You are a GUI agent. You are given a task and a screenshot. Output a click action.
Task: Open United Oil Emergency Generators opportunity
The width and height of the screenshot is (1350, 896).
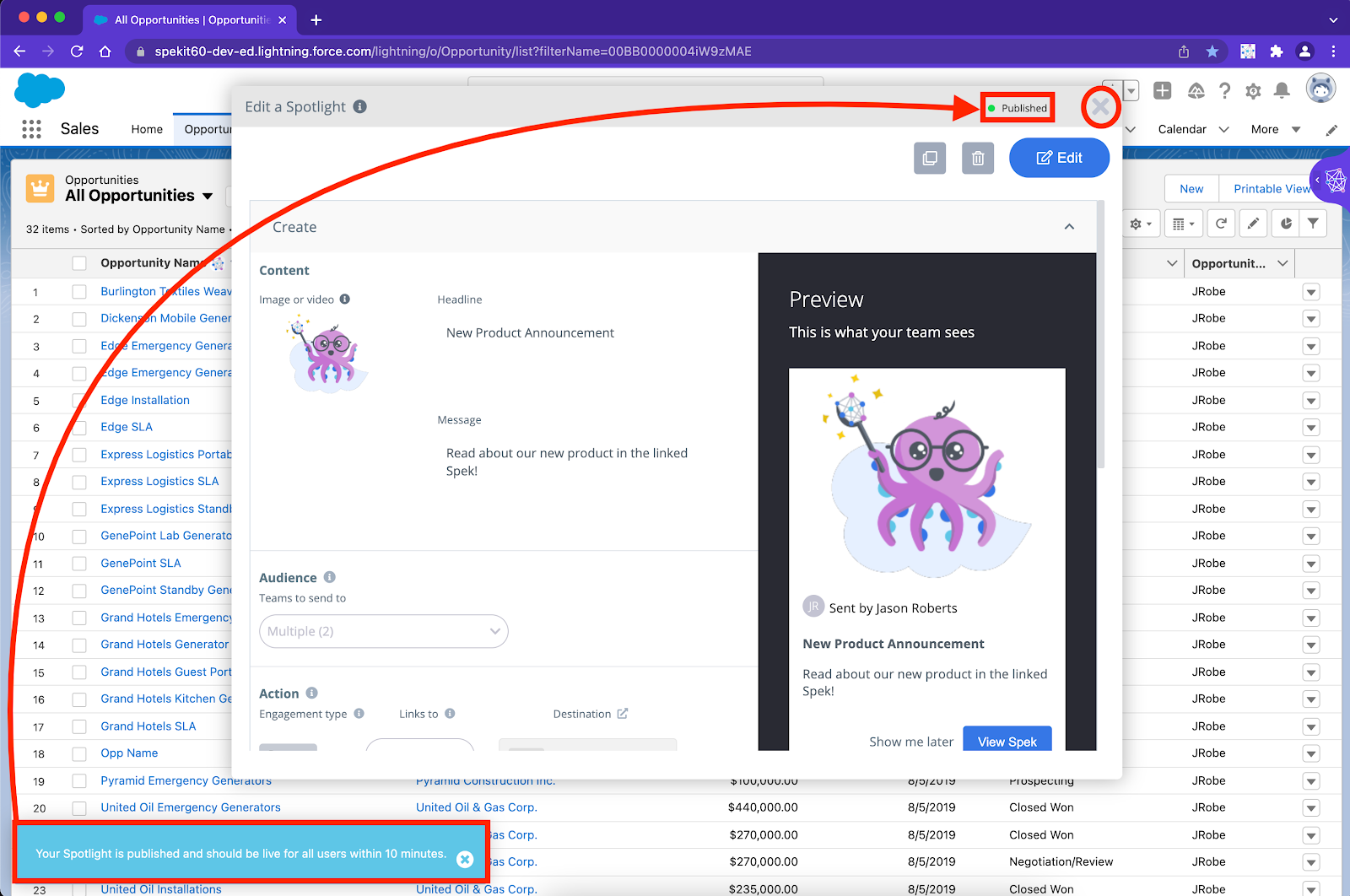point(191,807)
